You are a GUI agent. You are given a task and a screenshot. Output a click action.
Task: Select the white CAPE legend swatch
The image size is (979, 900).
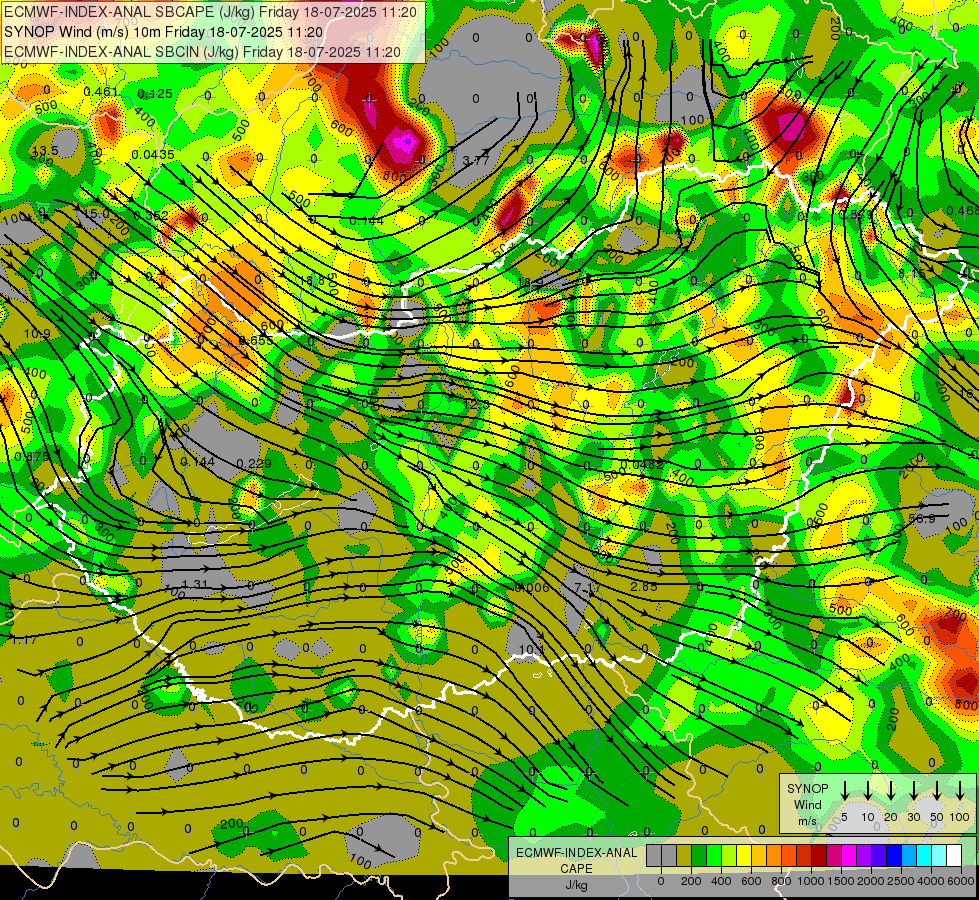click(x=953, y=856)
